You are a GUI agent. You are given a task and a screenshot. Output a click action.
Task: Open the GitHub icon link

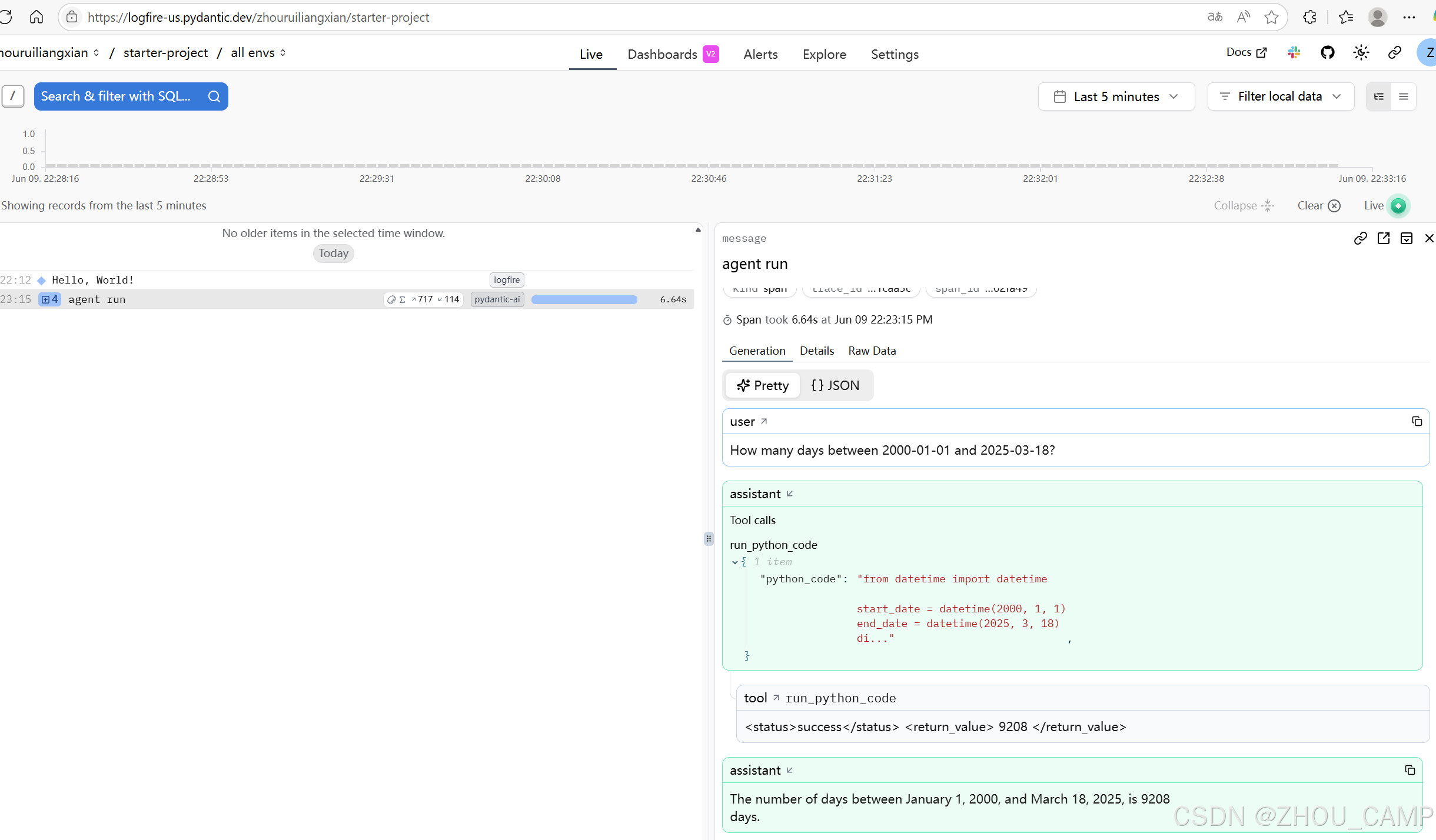click(x=1327, y=53)
